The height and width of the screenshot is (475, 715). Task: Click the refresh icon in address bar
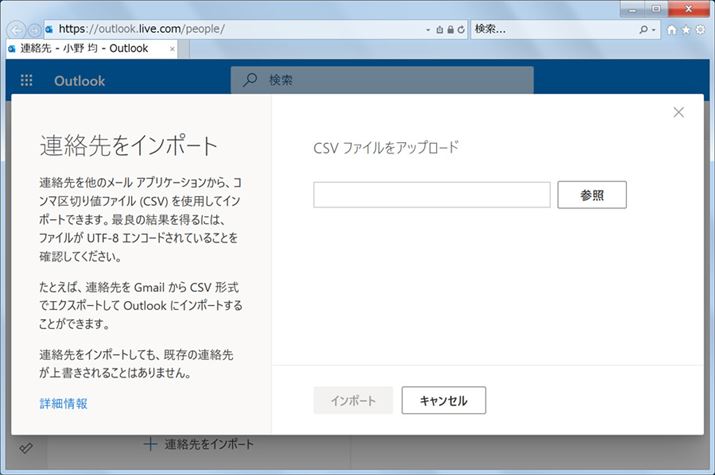(x=460, y=30)
